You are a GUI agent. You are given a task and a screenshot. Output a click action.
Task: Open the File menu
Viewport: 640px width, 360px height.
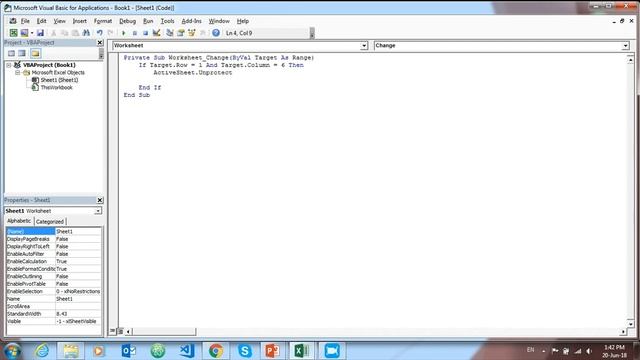[25, 21]
